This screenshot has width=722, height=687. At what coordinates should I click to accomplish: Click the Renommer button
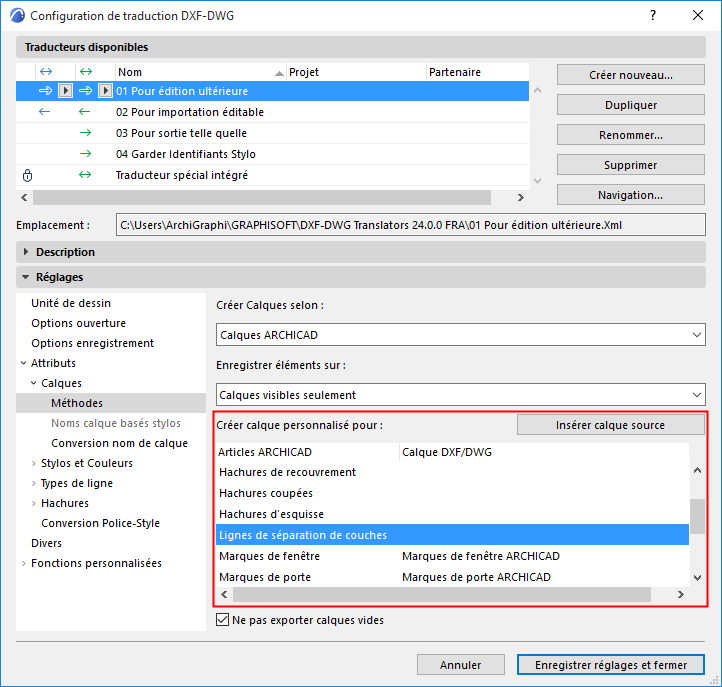point(631,135)
